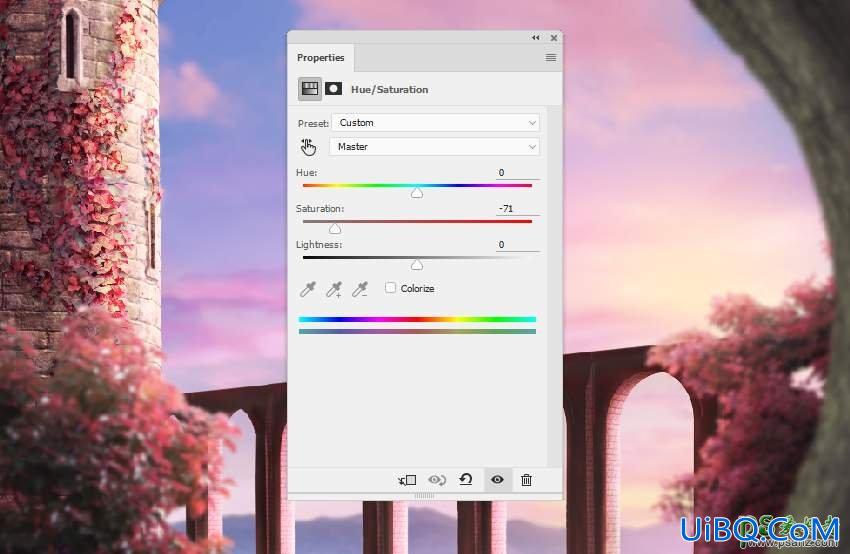
Task: Activate the on-image adjustment hand tool
Action: click(x=308, y=146)
